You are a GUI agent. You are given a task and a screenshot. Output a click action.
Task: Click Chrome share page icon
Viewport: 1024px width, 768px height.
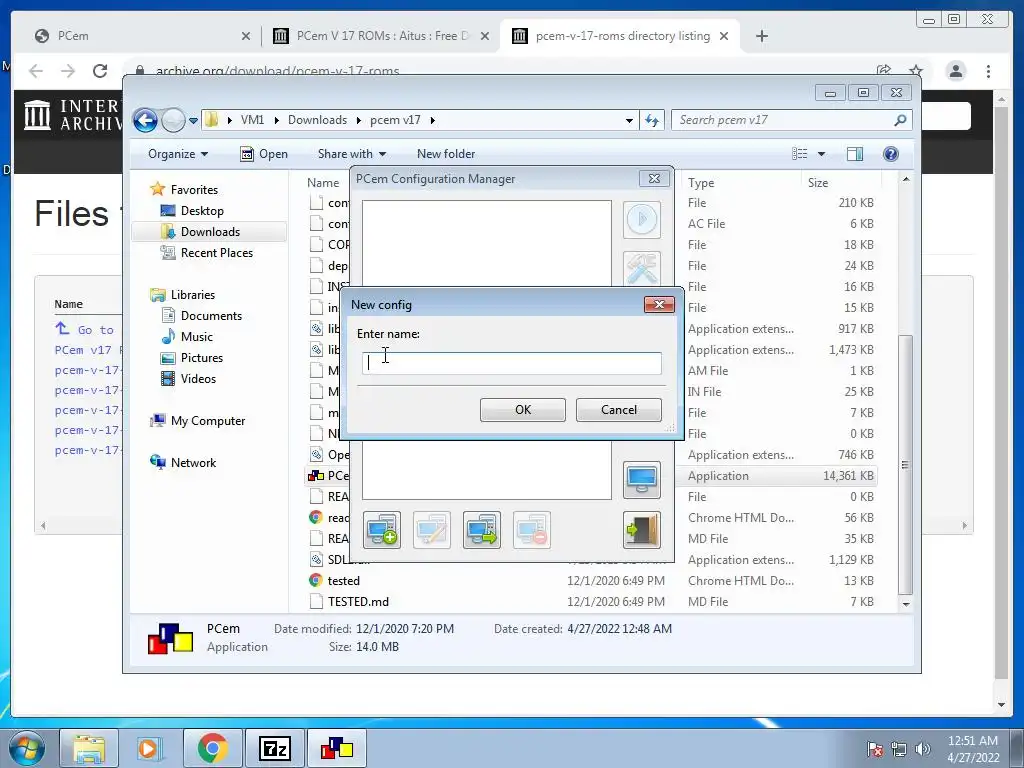pyautogui.click(x=884, y=71)
